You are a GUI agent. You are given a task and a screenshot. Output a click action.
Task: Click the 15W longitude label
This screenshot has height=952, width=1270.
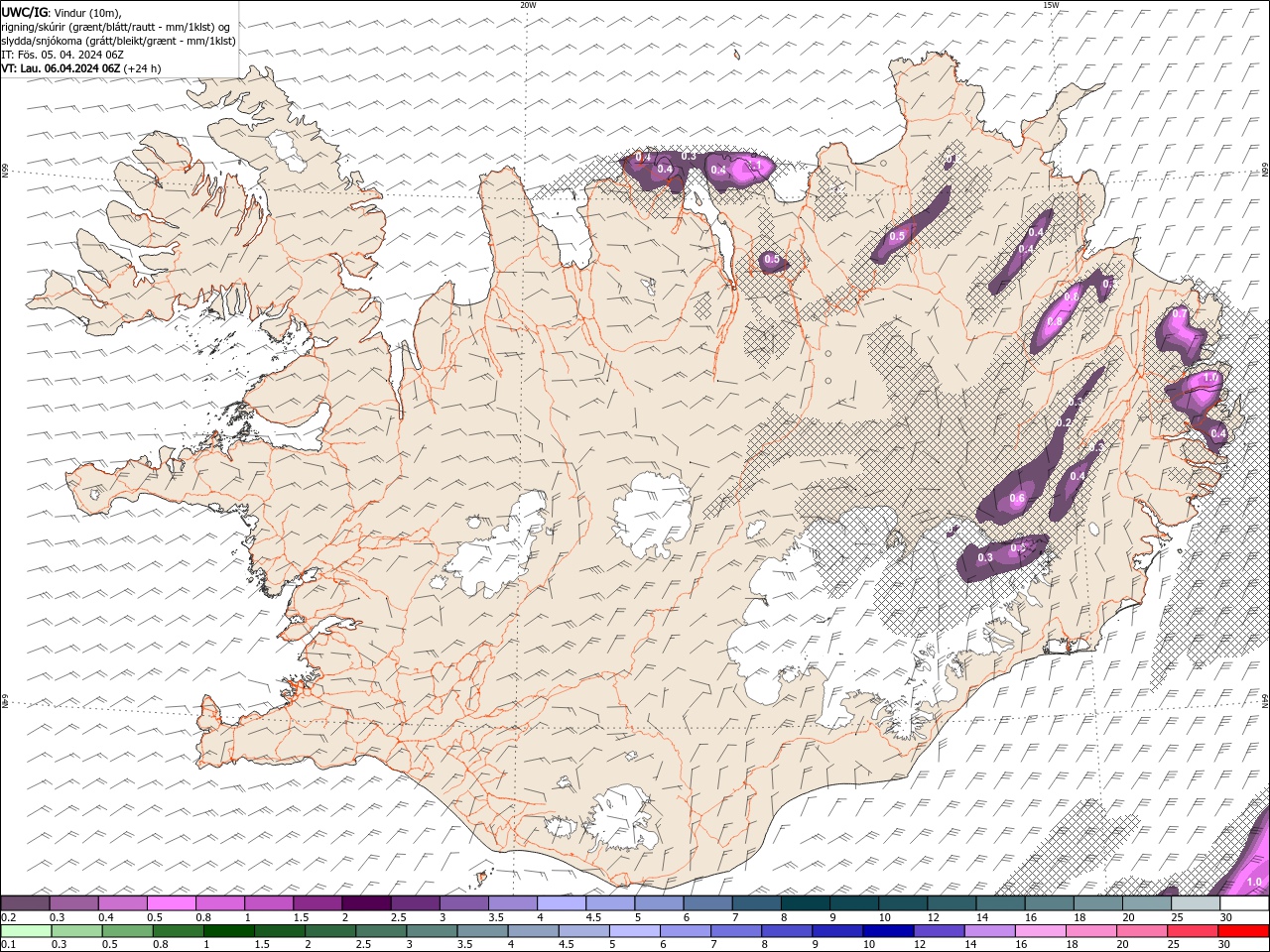(x=1051, y=5)
